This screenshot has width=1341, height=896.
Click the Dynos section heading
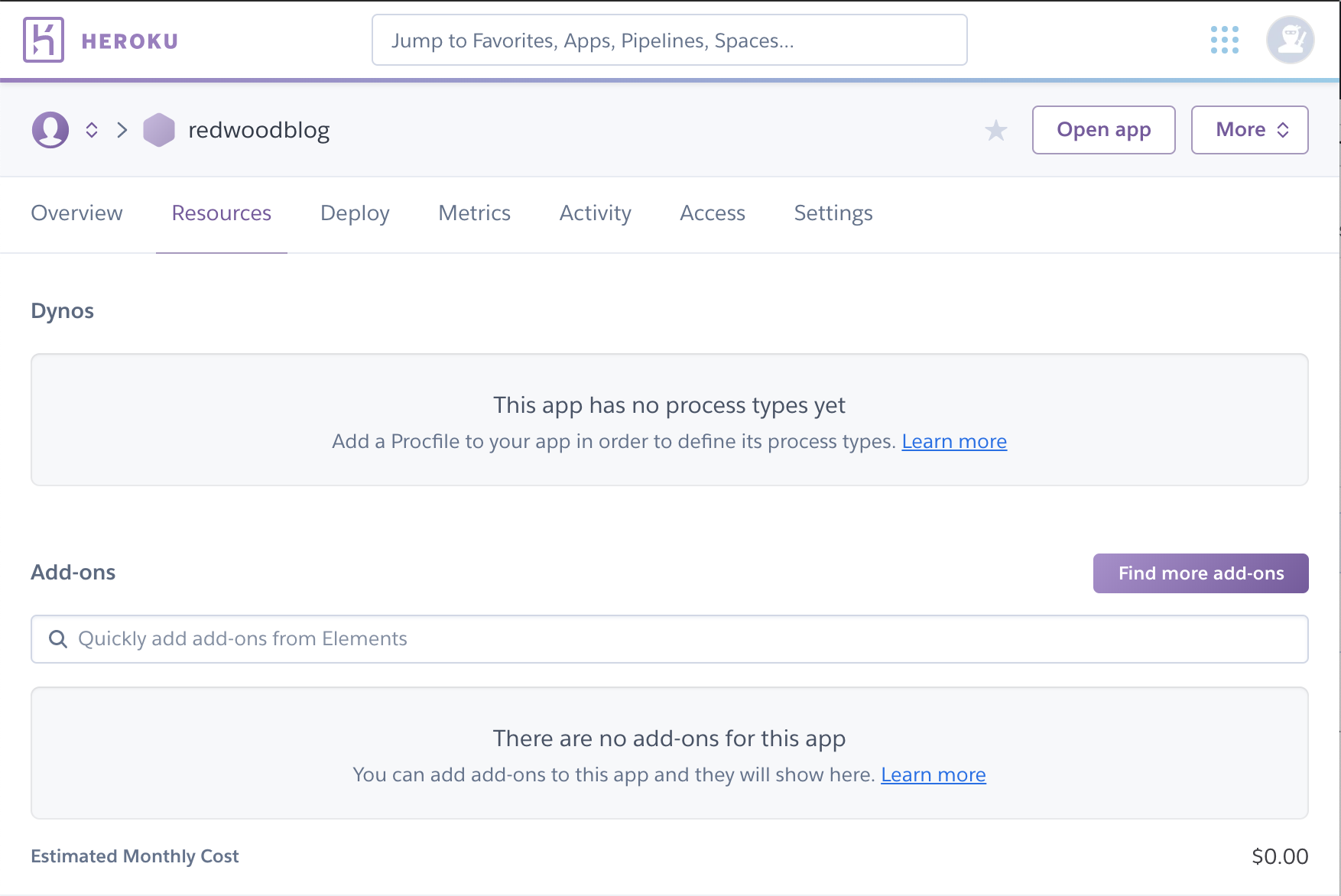[x=62, y=311]
